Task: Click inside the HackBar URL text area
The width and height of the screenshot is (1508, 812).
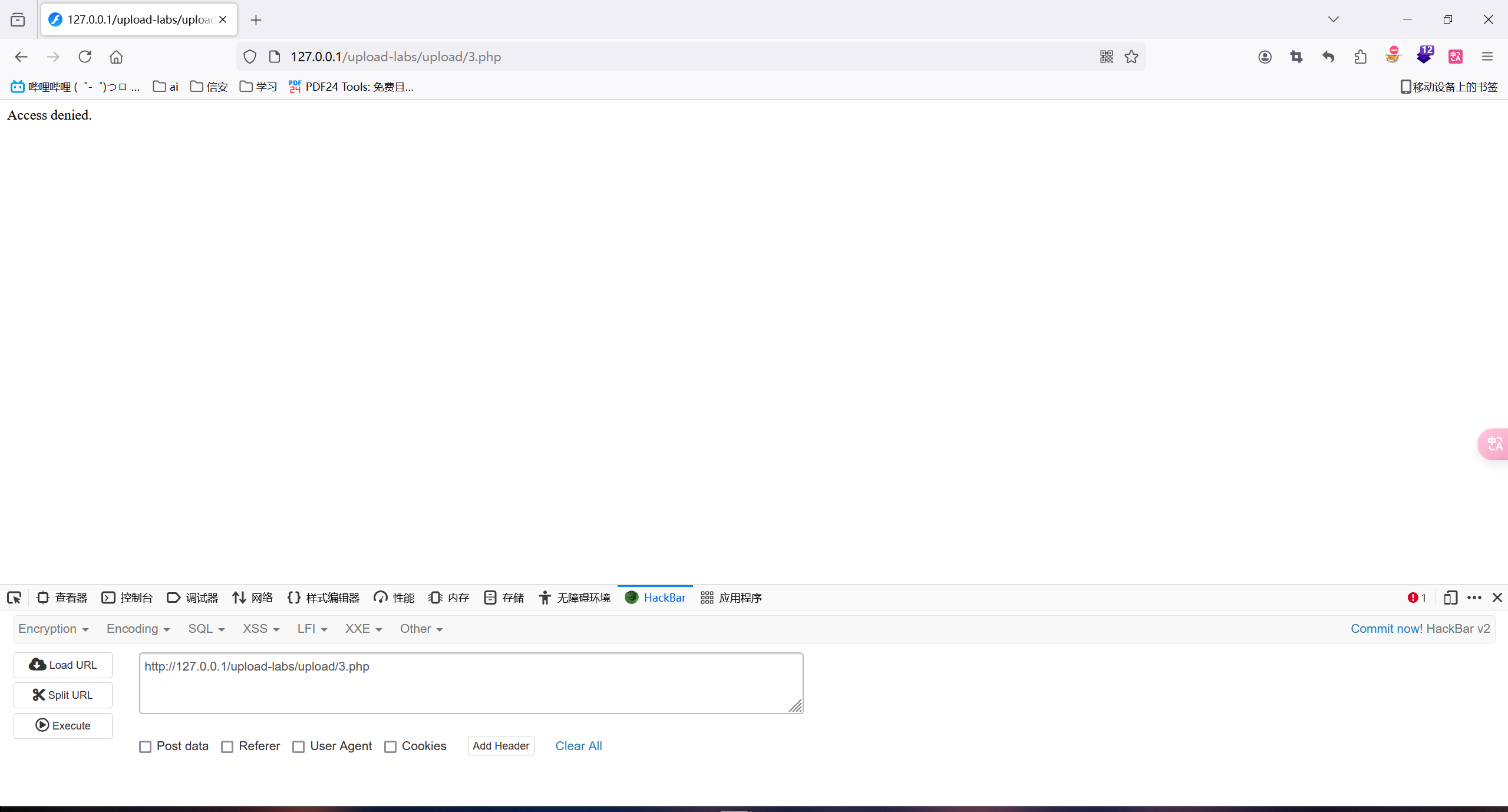Action: tap(470, 683)
